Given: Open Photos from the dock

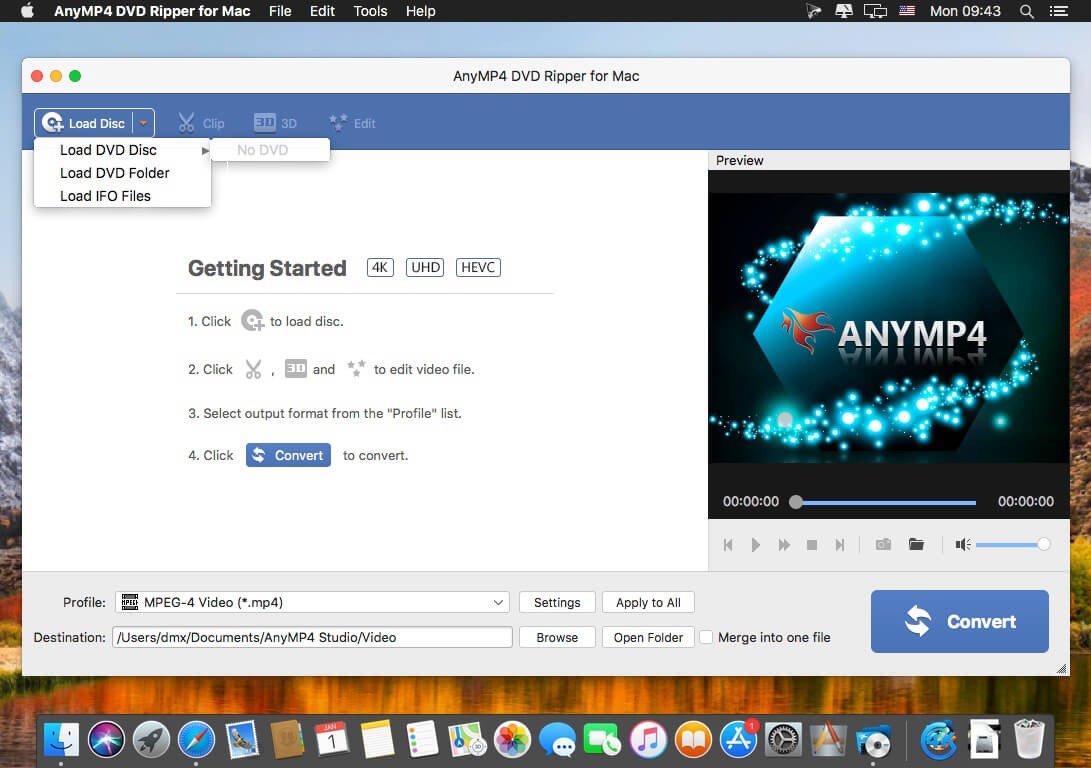Looking at the screenshot, I should (x=512, y=739).
